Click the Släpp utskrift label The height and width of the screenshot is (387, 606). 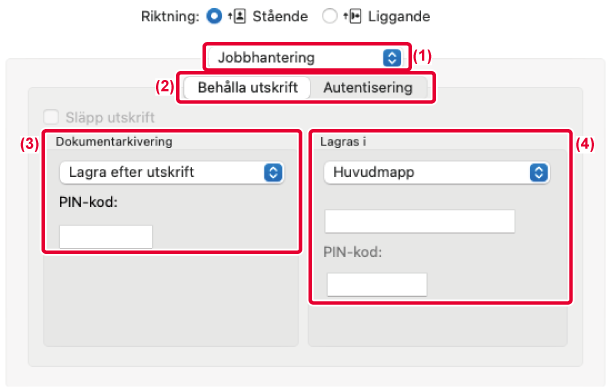coord(110,117)
